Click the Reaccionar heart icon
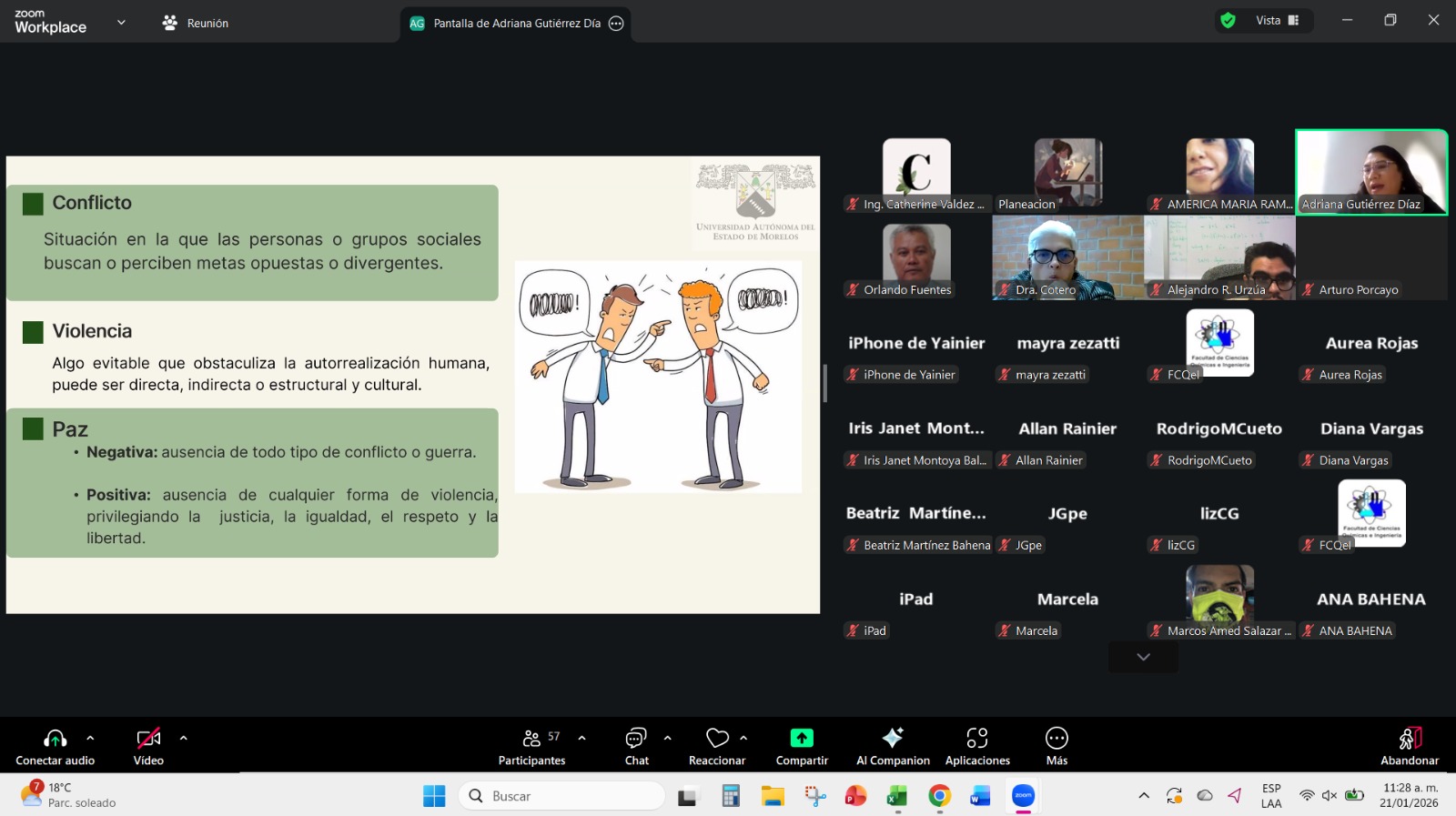Screen dimensions: 1456x816 click(717, 739)
